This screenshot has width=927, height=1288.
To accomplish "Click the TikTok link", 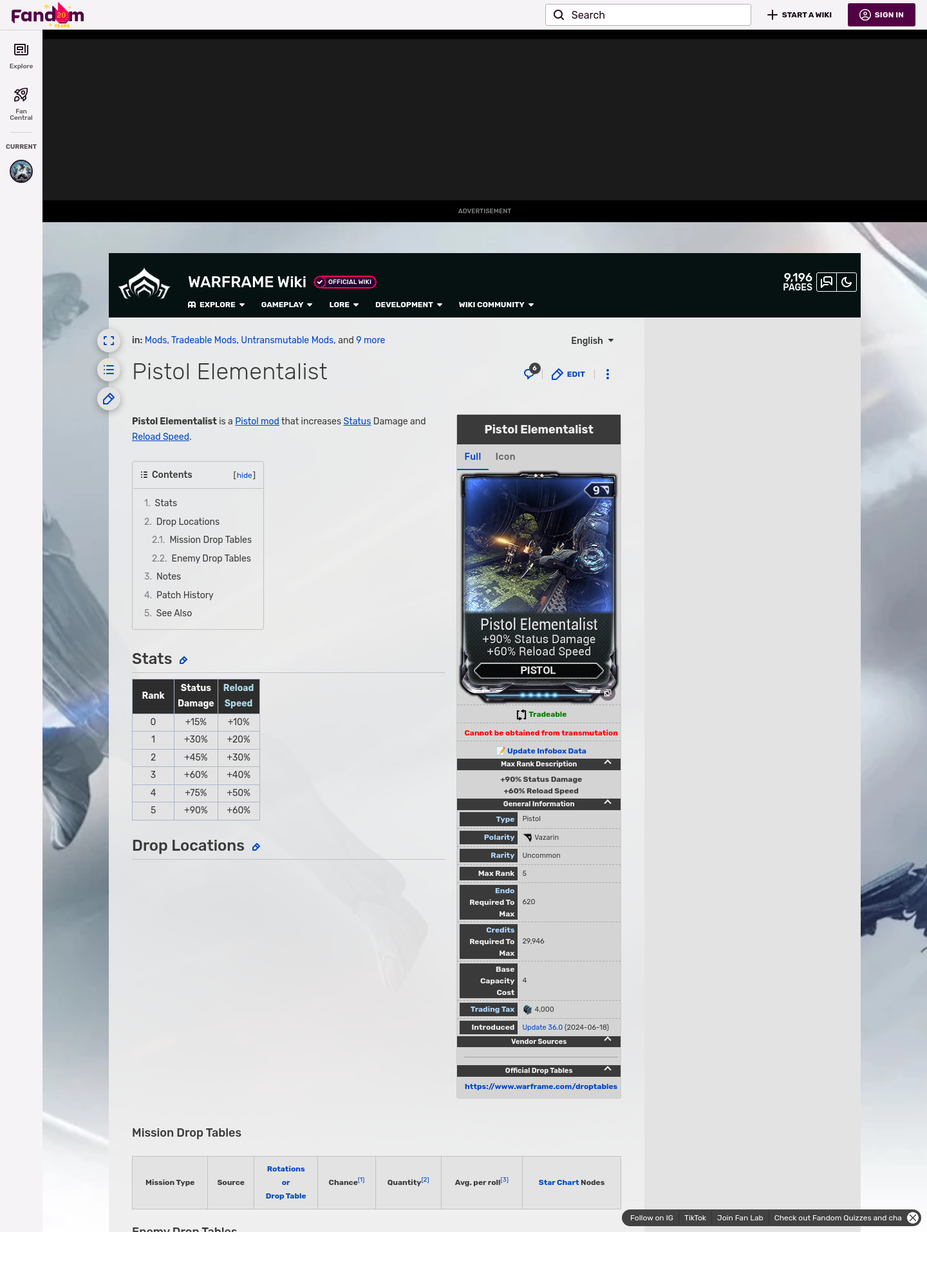I will point(695,1218).
